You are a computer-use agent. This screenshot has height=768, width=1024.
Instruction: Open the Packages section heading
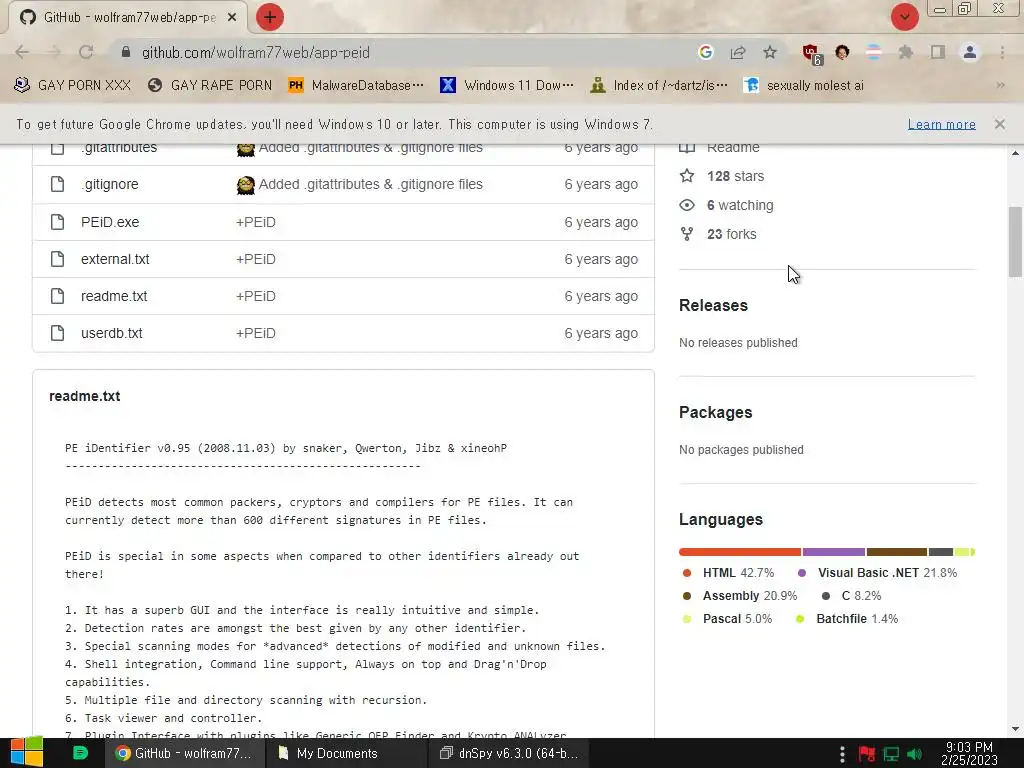[x=716, y=412]
